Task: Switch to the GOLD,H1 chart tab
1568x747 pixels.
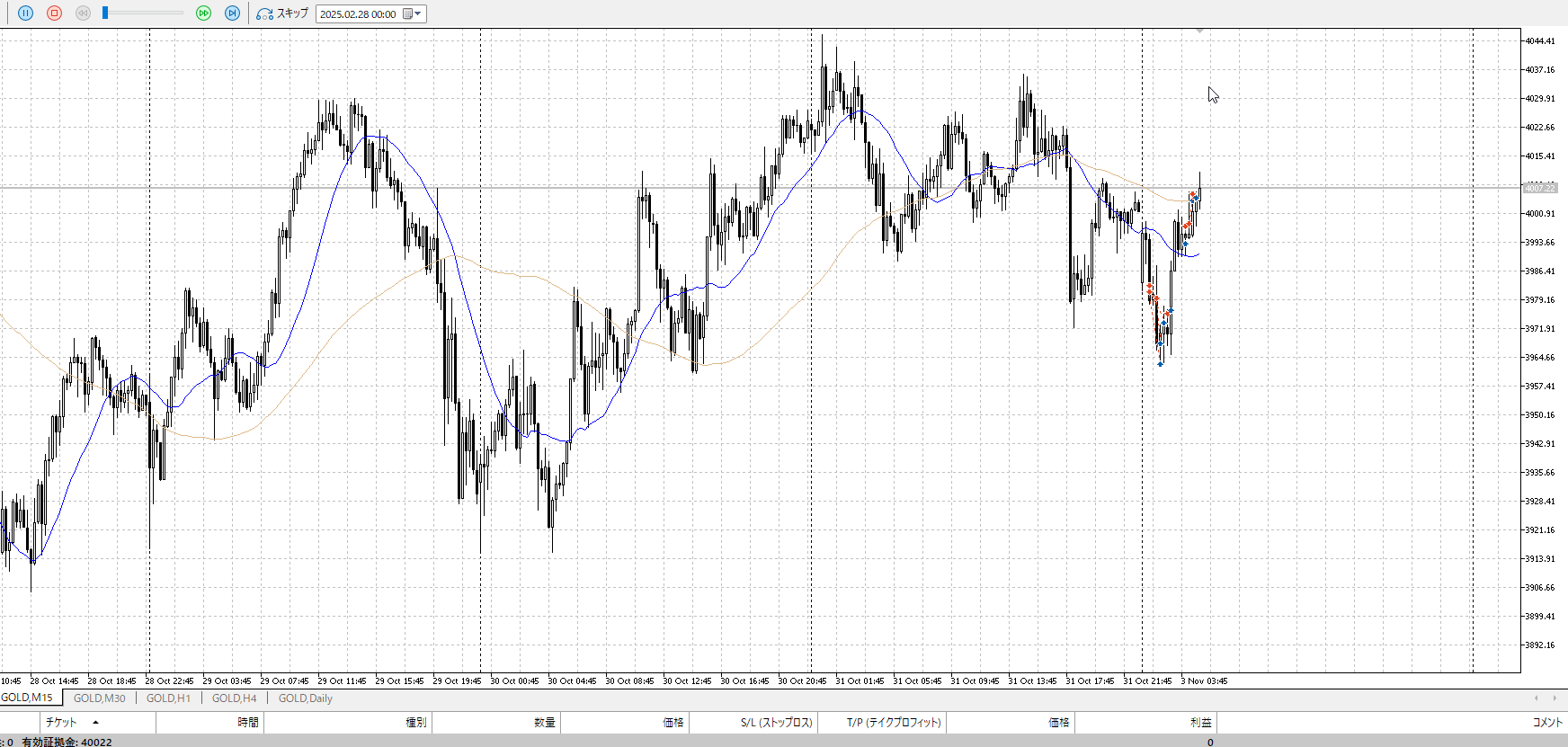Action: 168,698
